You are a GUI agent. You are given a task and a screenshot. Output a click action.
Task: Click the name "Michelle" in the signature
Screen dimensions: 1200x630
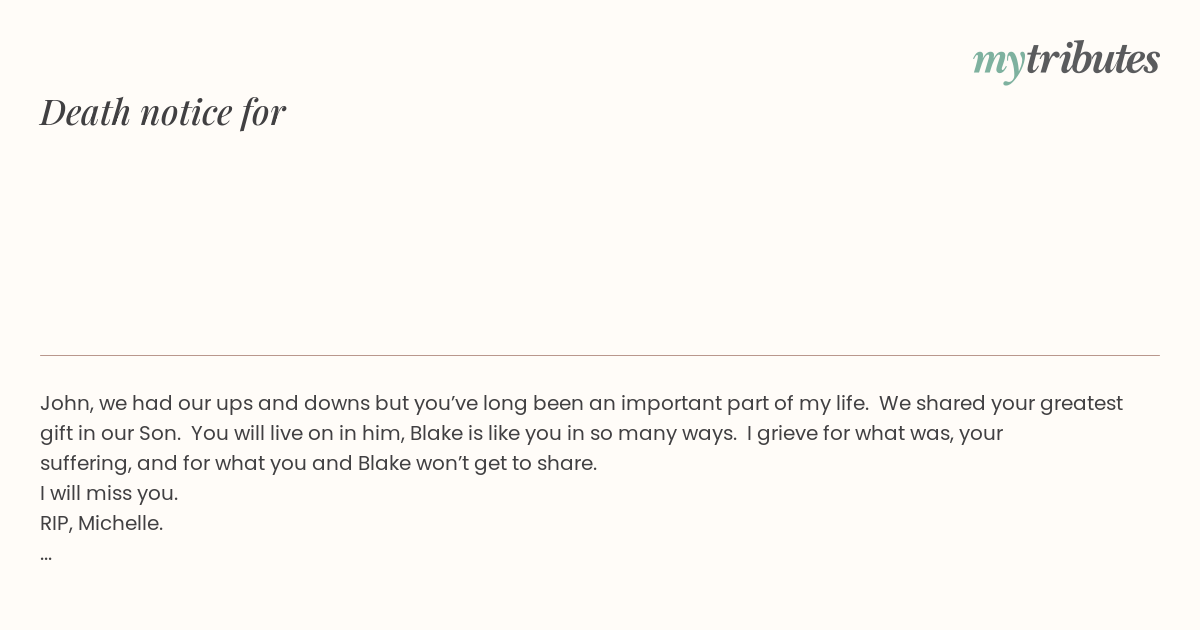(x=120, y=523)
